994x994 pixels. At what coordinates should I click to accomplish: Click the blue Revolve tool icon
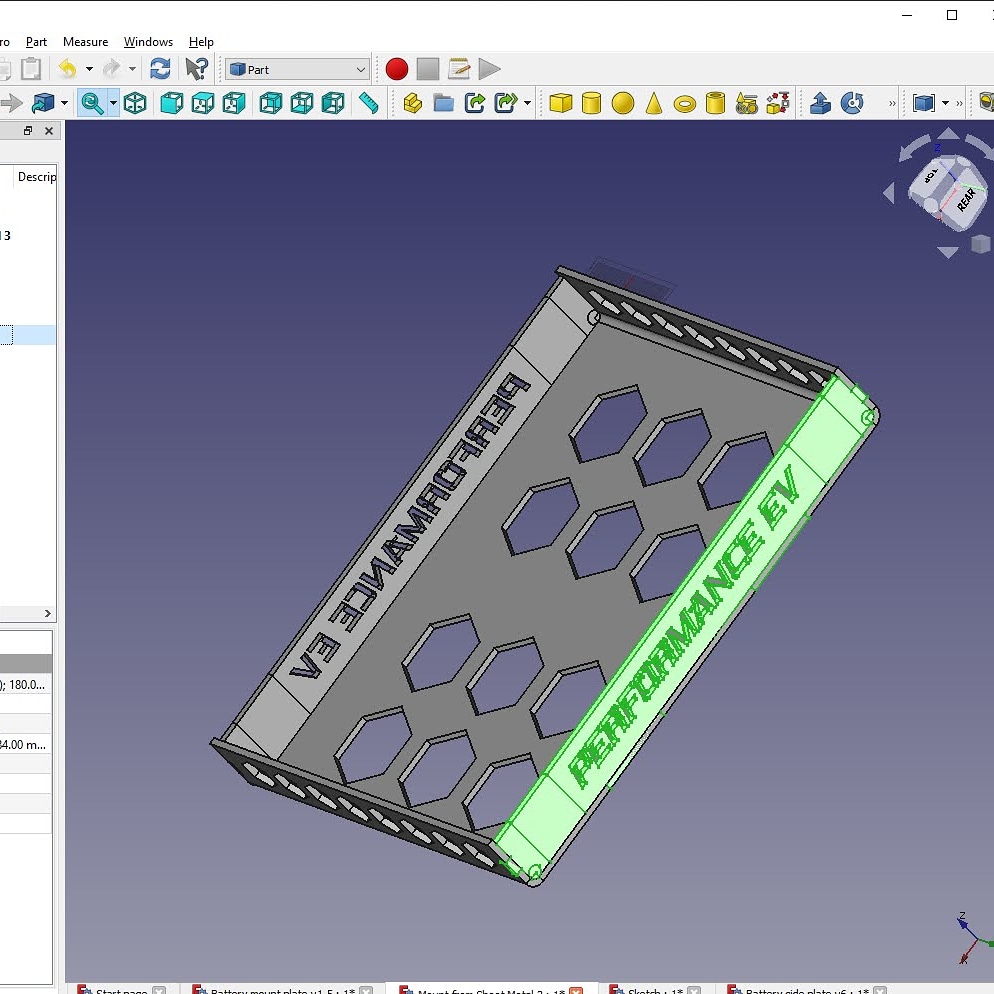pyautogui.click(x=852, y=103)
